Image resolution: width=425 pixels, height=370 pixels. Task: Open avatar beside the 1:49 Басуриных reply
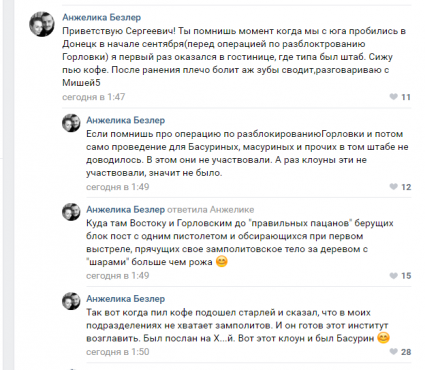[x=71, y=123]
